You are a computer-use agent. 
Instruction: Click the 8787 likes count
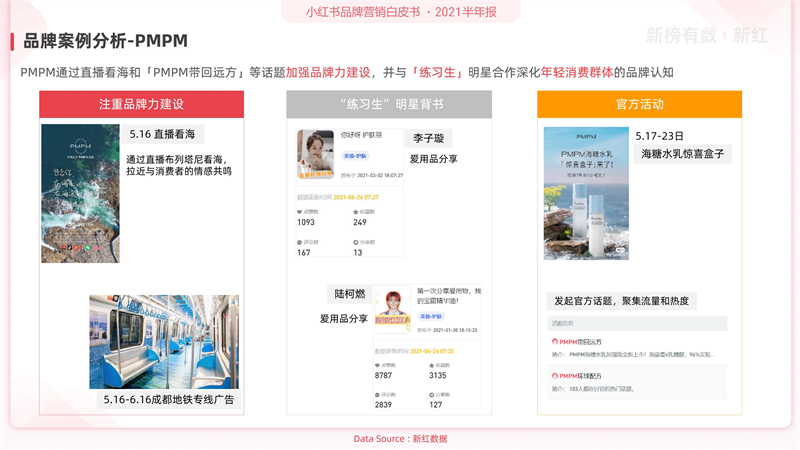[x=383, y=376]
